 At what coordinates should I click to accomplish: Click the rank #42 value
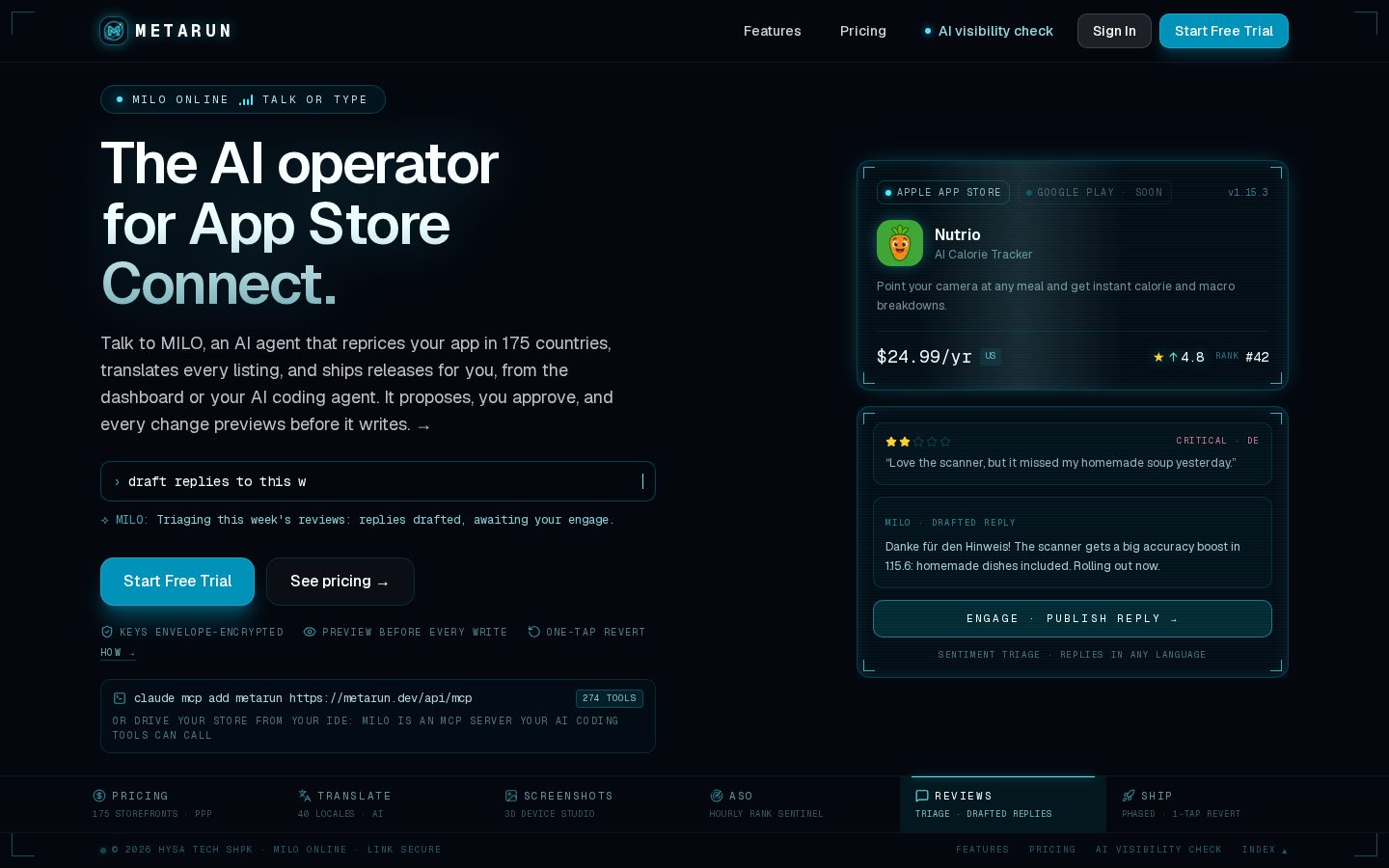click(1257, 357)
